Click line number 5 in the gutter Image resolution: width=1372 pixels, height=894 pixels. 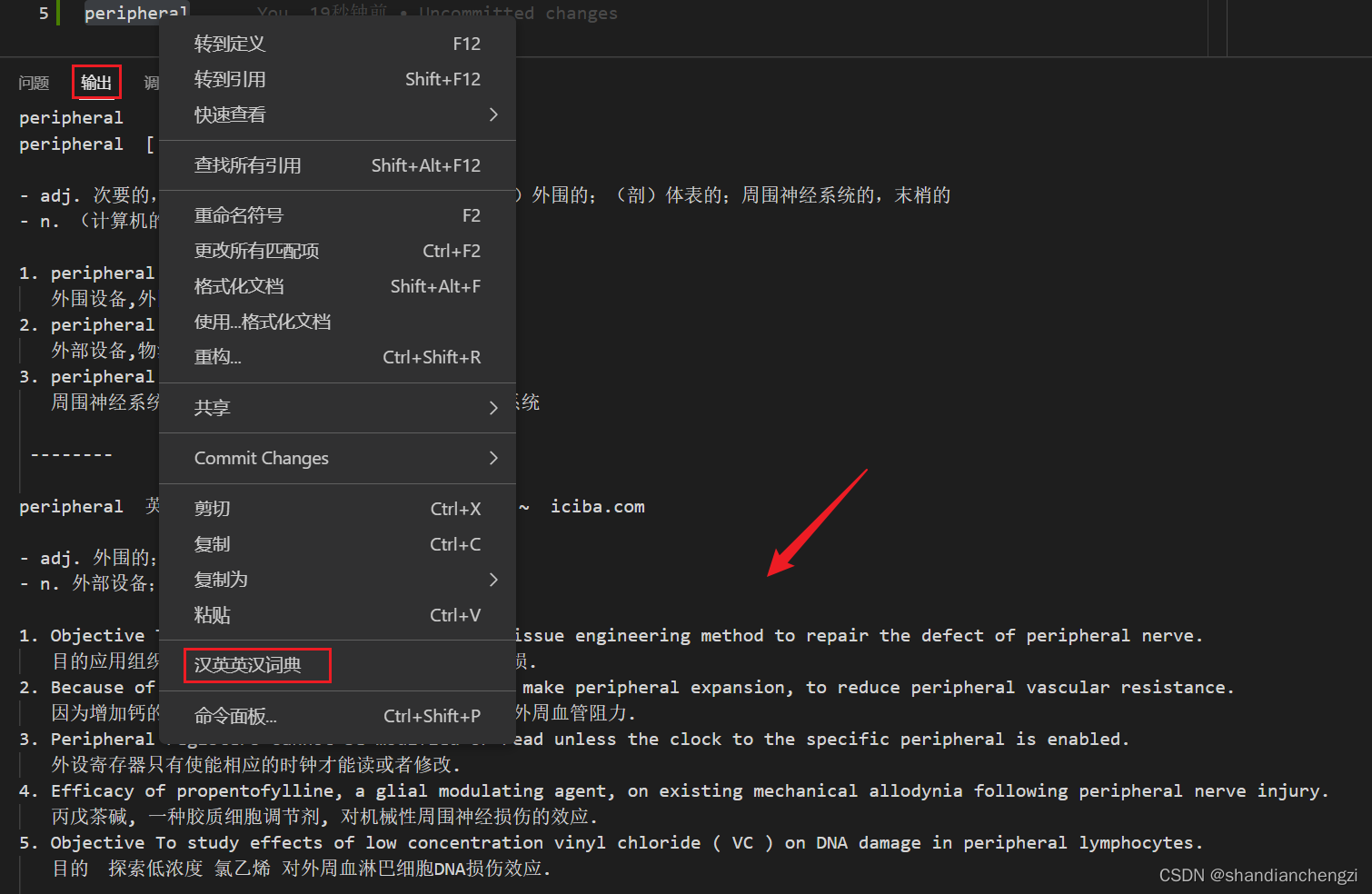(x=44, y=13)
